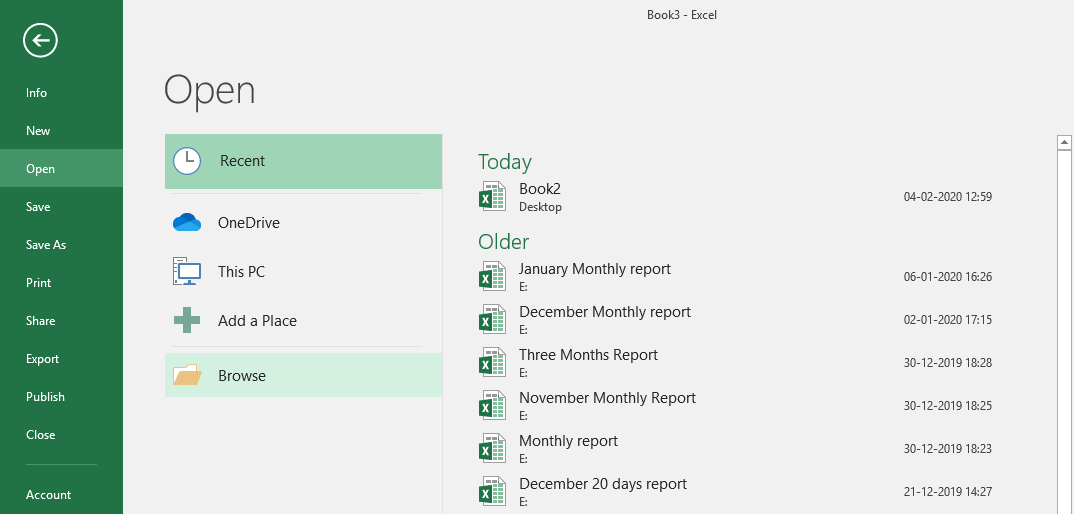Click the back arrow to return to workbook

(40, 40)
